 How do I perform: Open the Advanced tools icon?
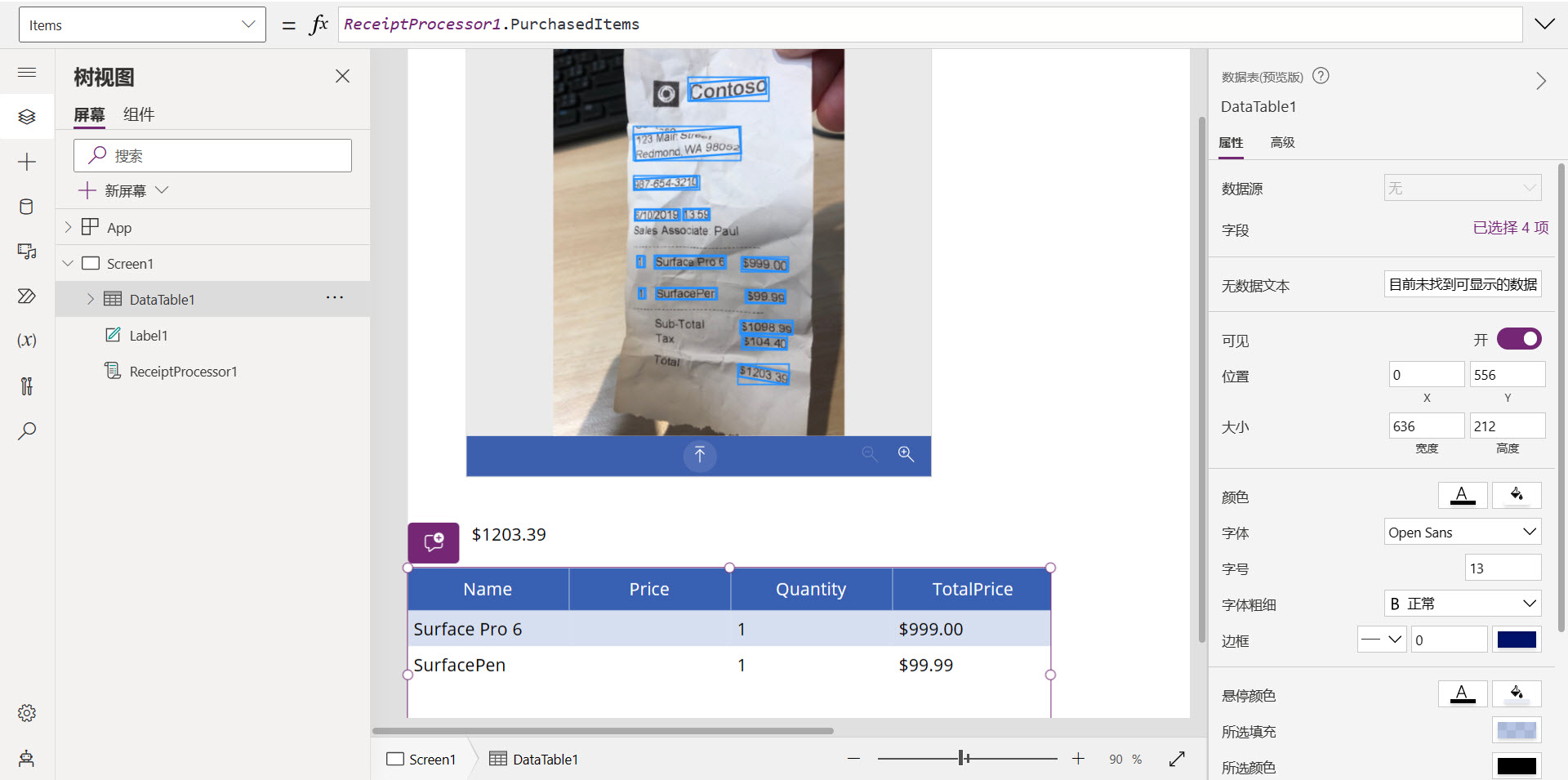click(27, 386)
